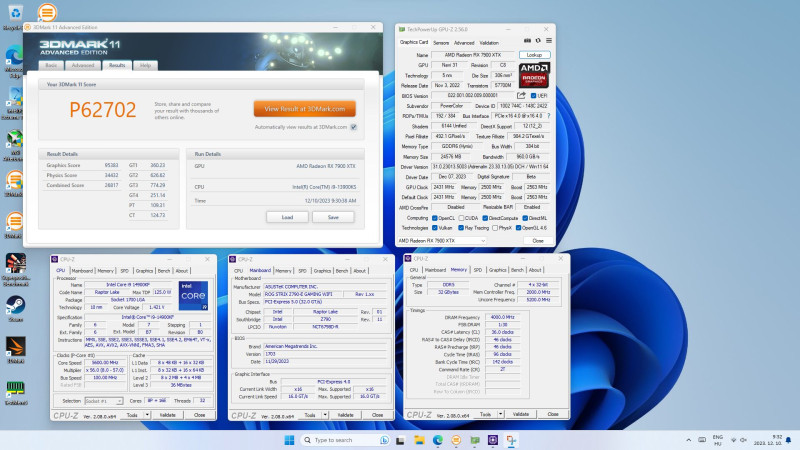Toggle the Vulkan checkbox
This screenshot has width=800, height=450.
click(x=435, y=228)
